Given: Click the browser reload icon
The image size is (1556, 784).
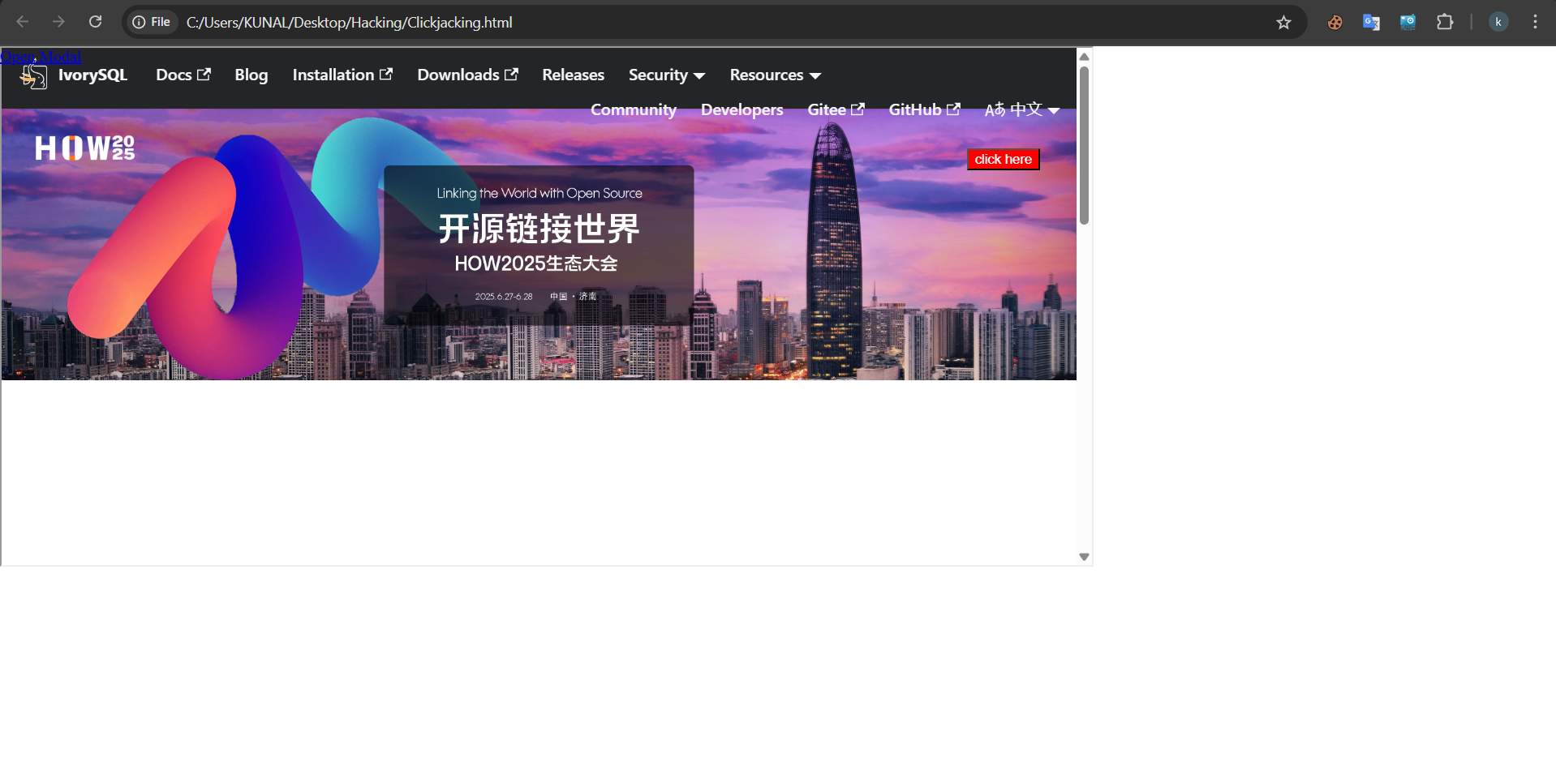Looking at the screenshot, I should click(x=95, y=22).
